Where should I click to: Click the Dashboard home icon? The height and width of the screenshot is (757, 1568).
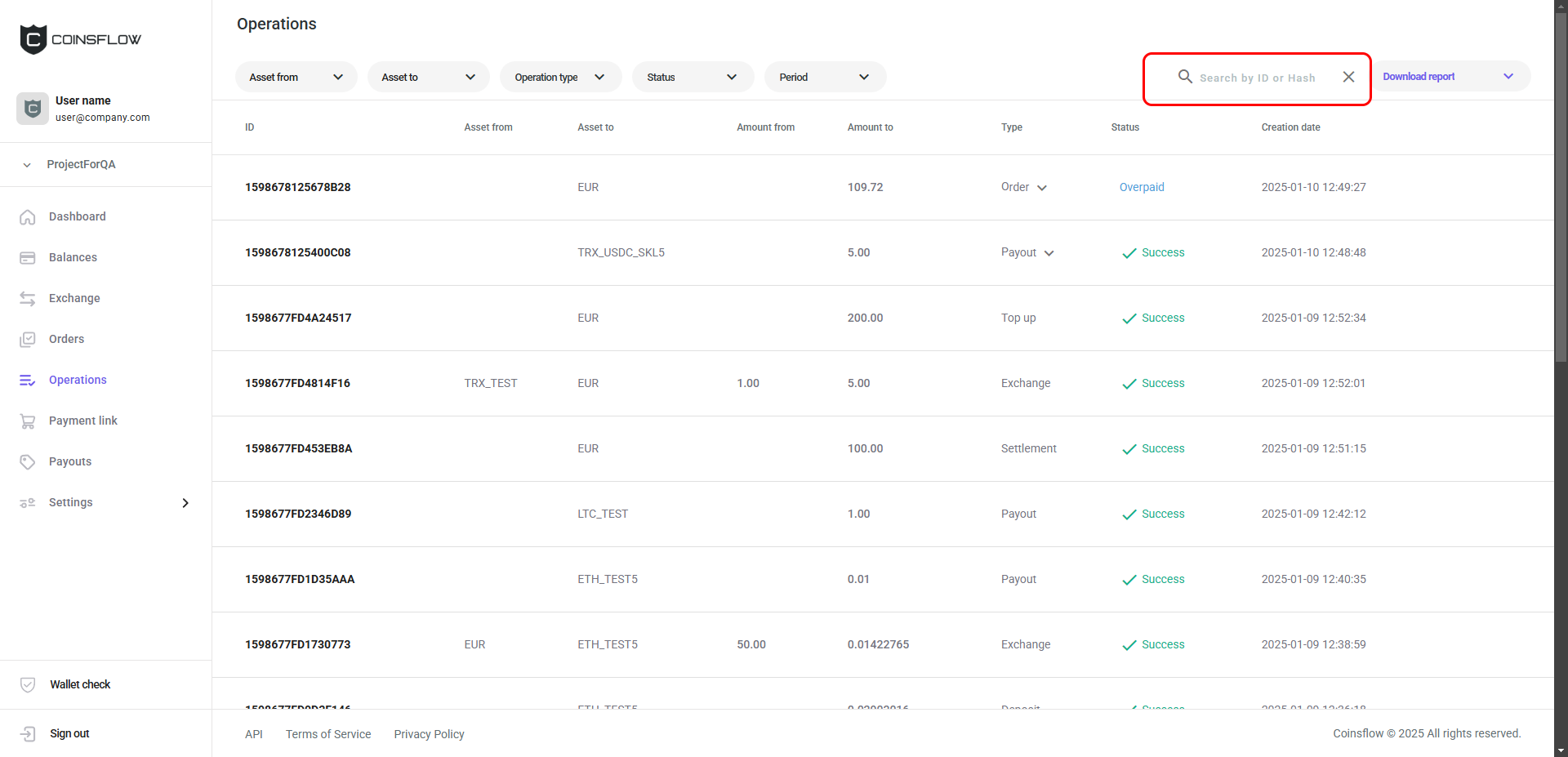click(28, 217)
